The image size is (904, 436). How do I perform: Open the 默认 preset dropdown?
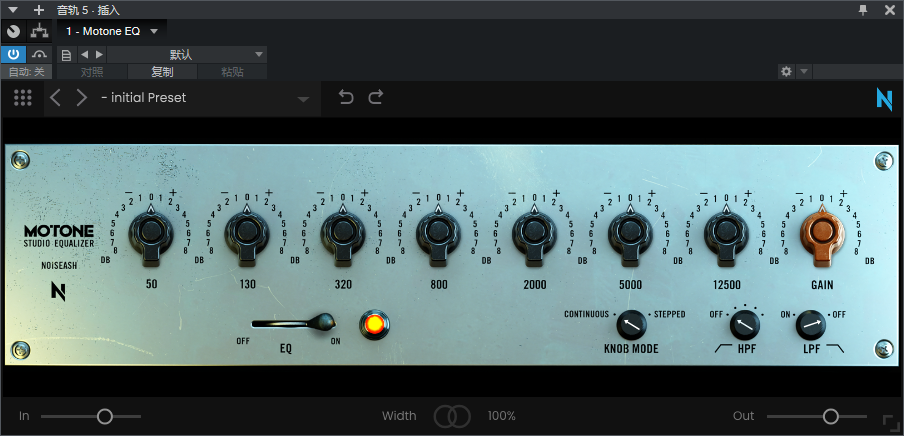click(x=187, y=55)
